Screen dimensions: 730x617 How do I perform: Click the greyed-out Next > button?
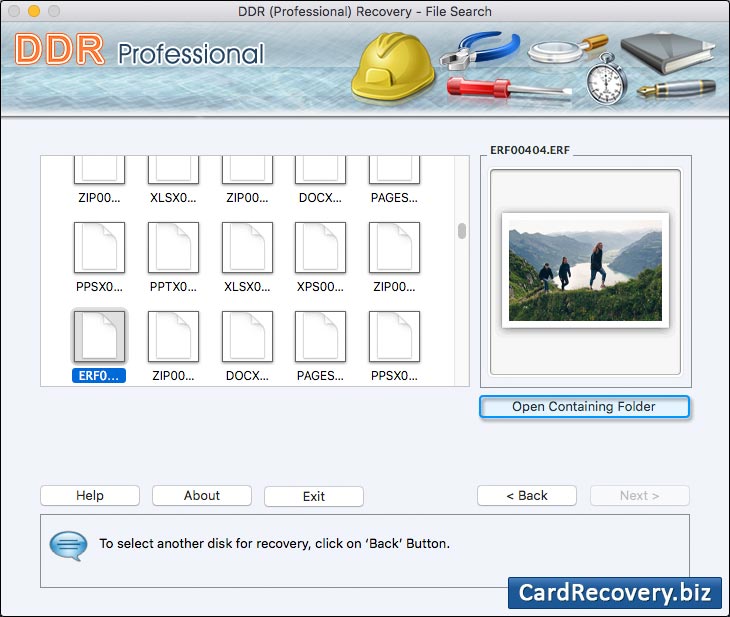(x=640, y=495)
